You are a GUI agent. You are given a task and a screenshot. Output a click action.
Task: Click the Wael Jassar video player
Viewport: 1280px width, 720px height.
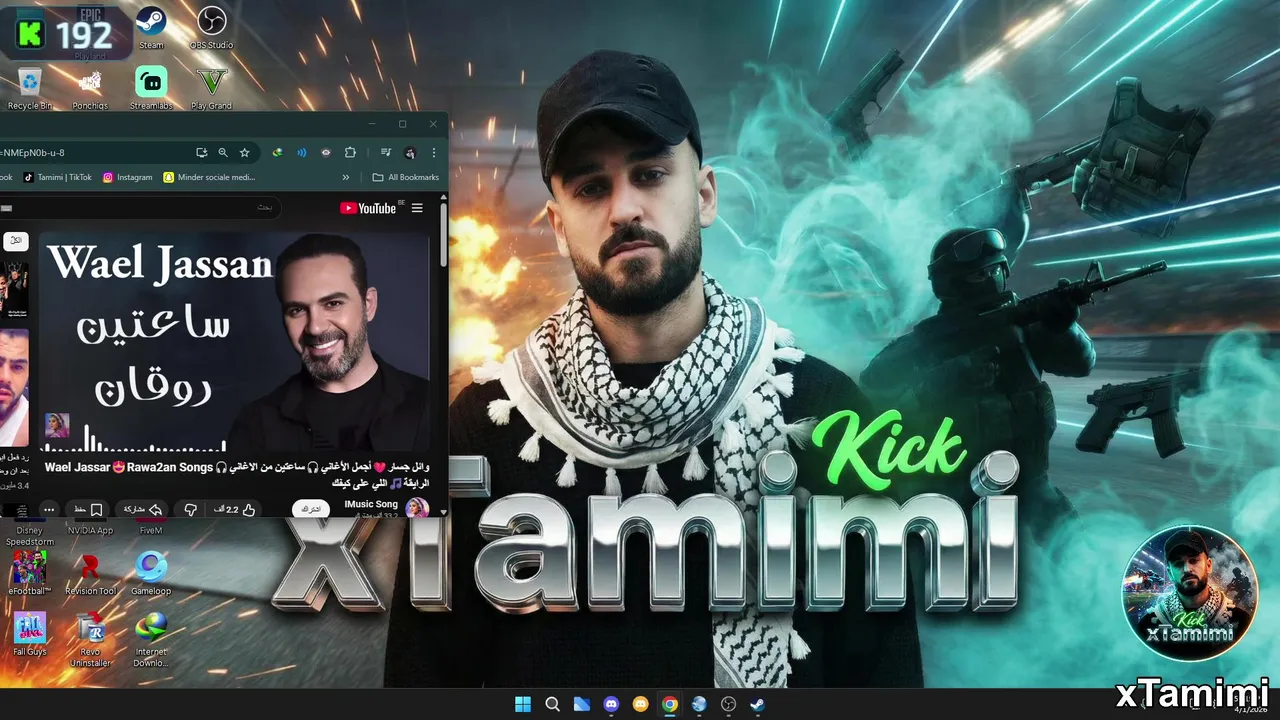(x=234, y=343)
